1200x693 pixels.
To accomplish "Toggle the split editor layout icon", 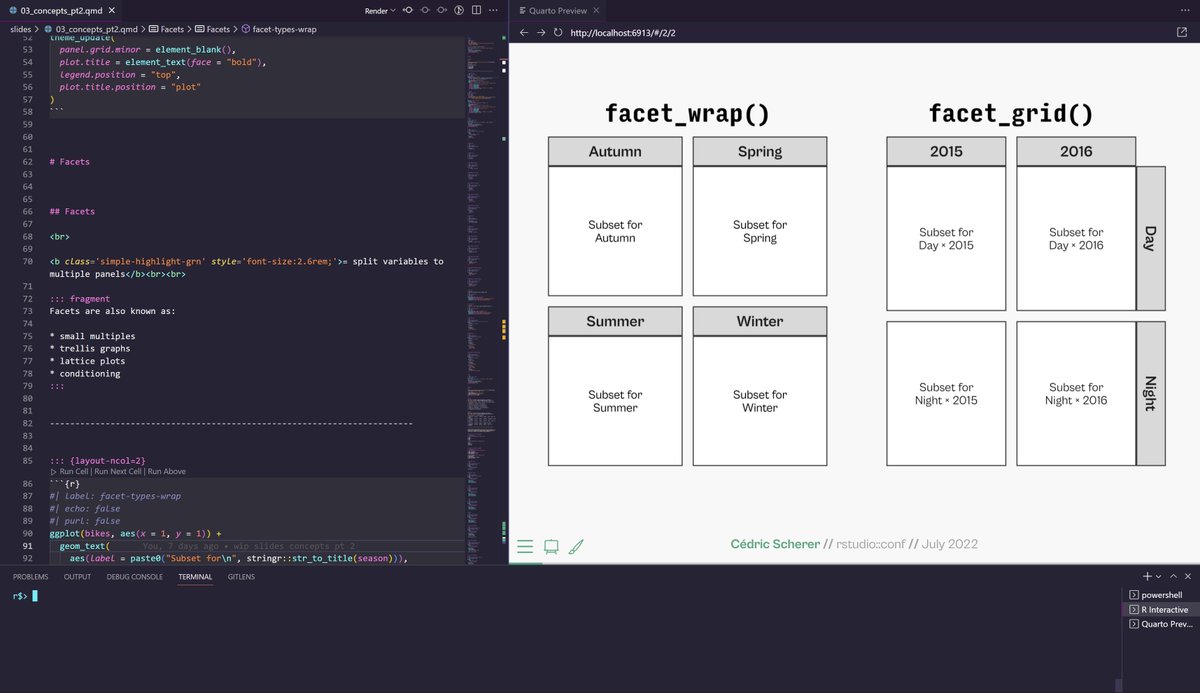I will tap(476, 10).
